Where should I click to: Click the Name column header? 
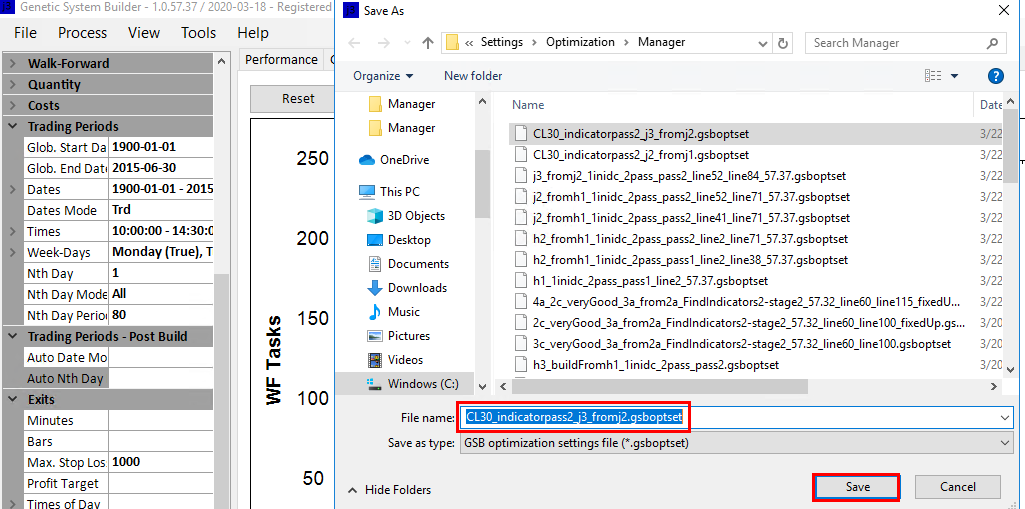528,105
